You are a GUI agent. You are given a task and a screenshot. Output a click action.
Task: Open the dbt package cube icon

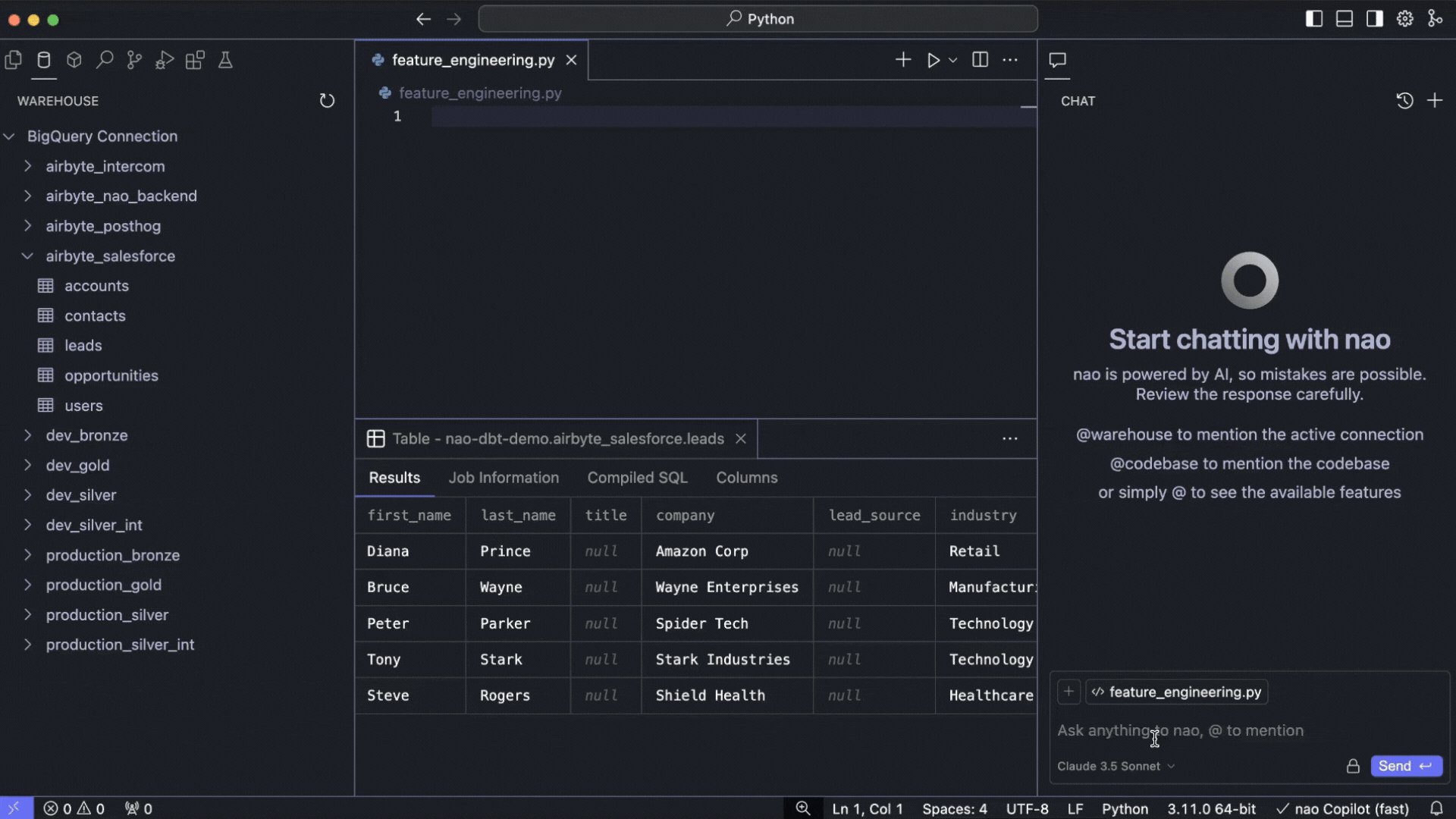[74, 60]
